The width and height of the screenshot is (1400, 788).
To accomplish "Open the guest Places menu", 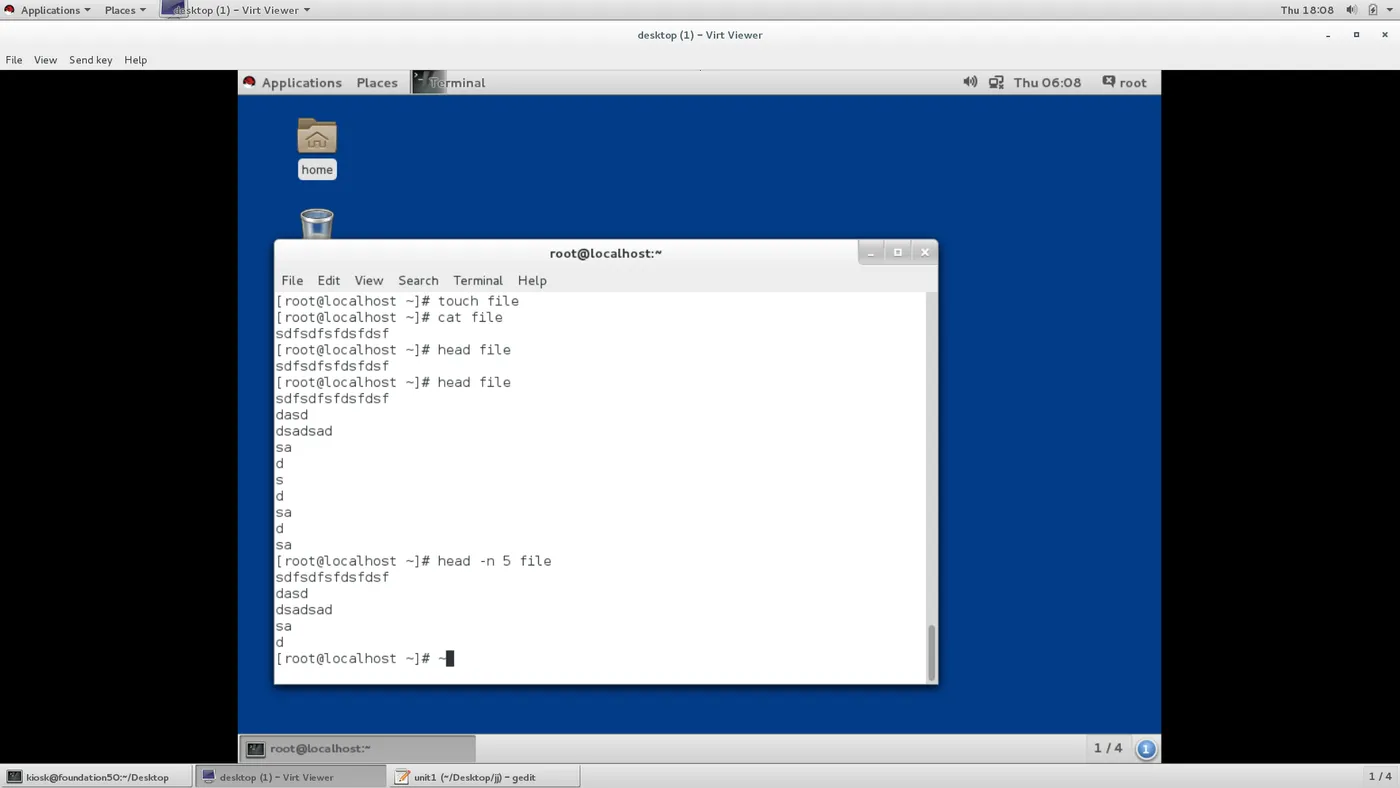I will tap(377, 82).
